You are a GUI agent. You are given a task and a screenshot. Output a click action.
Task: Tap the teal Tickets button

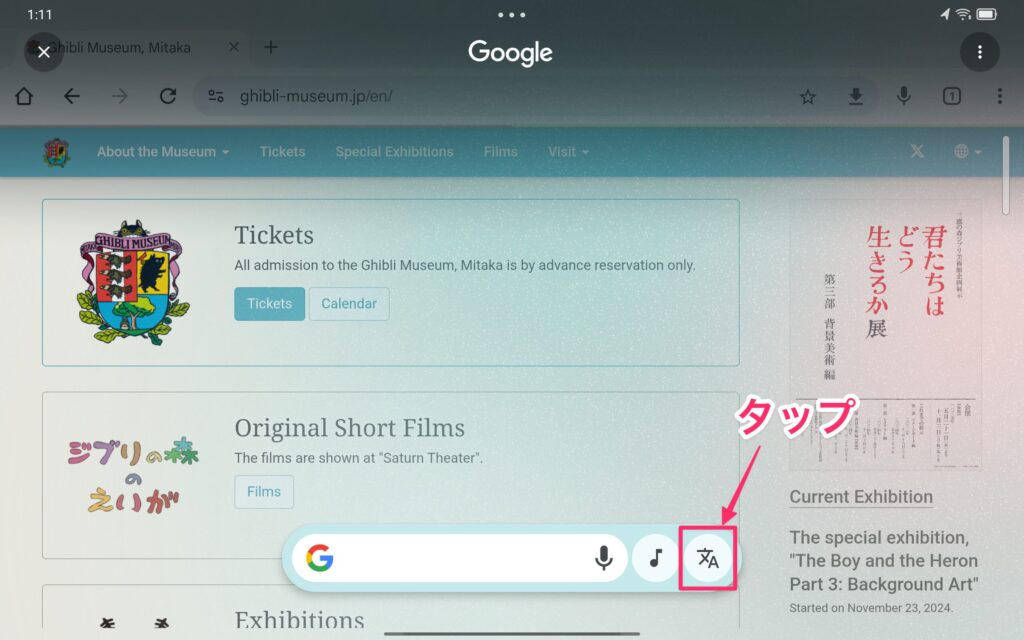coord(270,304)
